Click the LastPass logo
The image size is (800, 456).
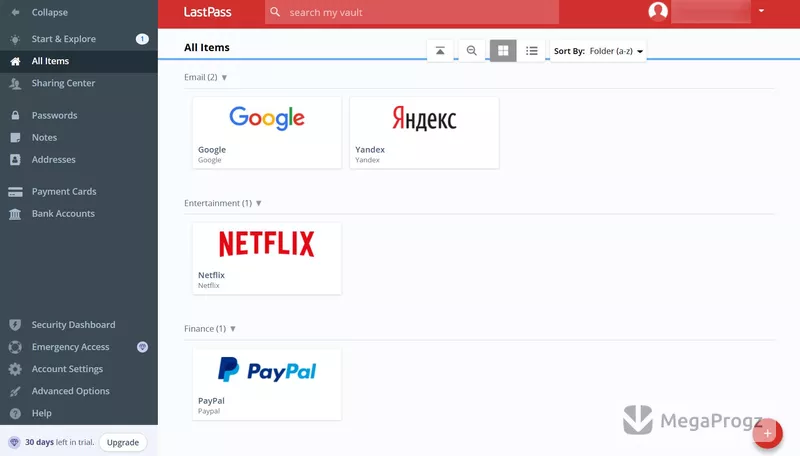207,12
